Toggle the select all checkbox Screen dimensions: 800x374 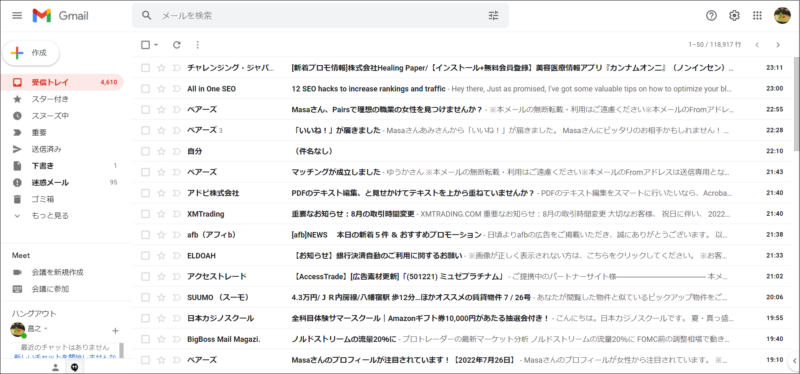(x=145, y=45)
